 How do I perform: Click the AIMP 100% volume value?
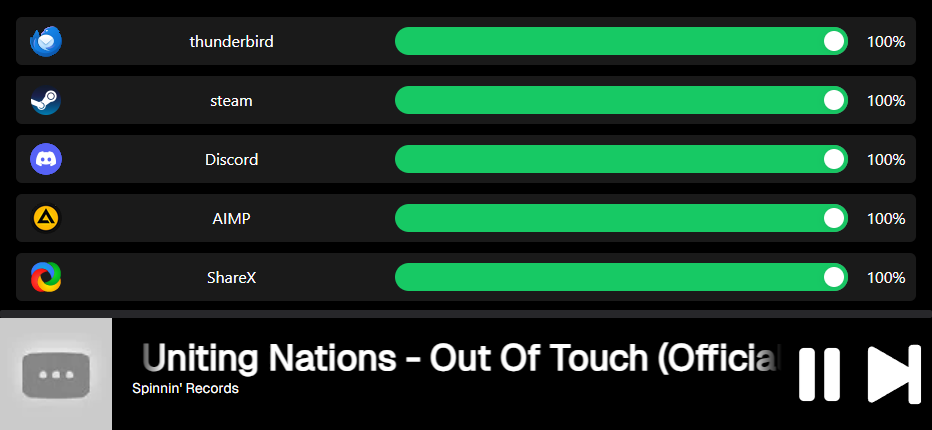point(886,218)
